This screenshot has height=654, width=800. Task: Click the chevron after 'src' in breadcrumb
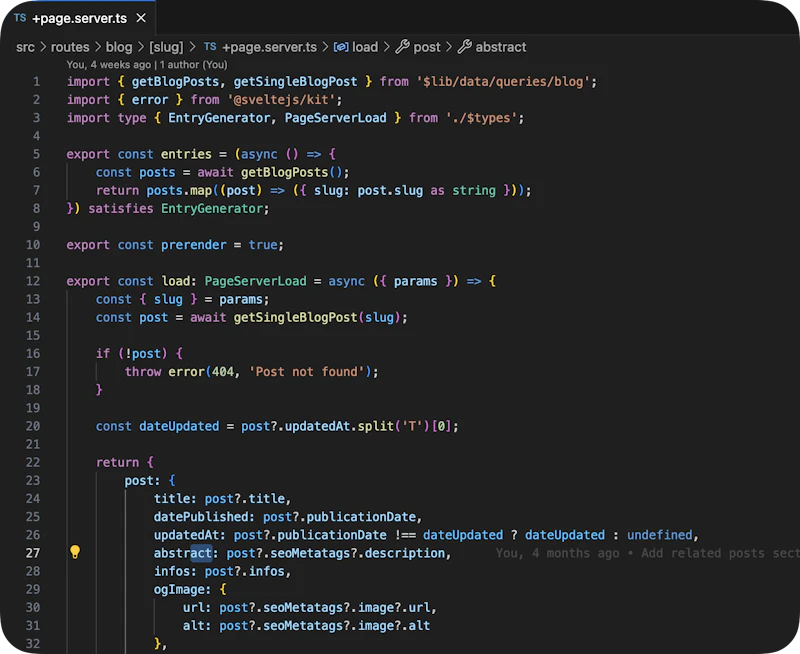[x=43, y=47]
